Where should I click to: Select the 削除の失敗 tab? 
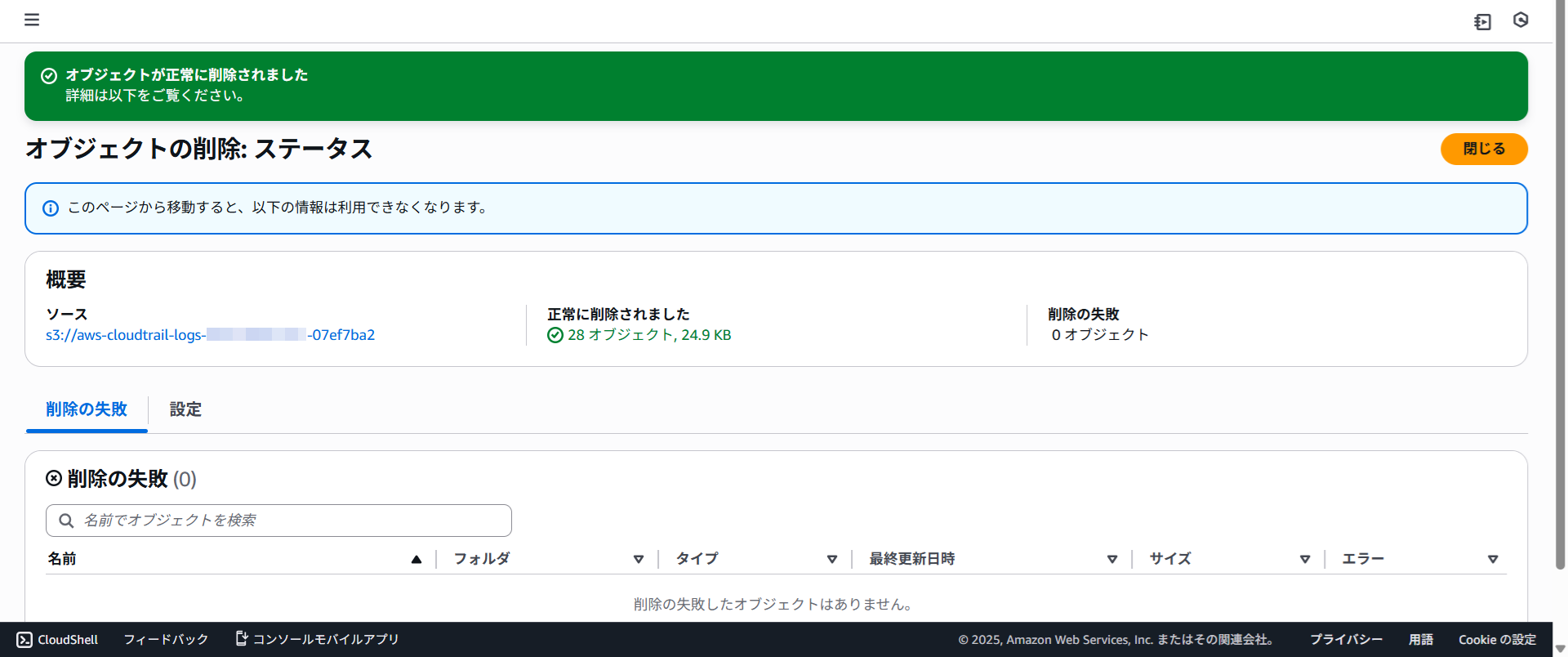pyautogui.click(x=87, y=409)
